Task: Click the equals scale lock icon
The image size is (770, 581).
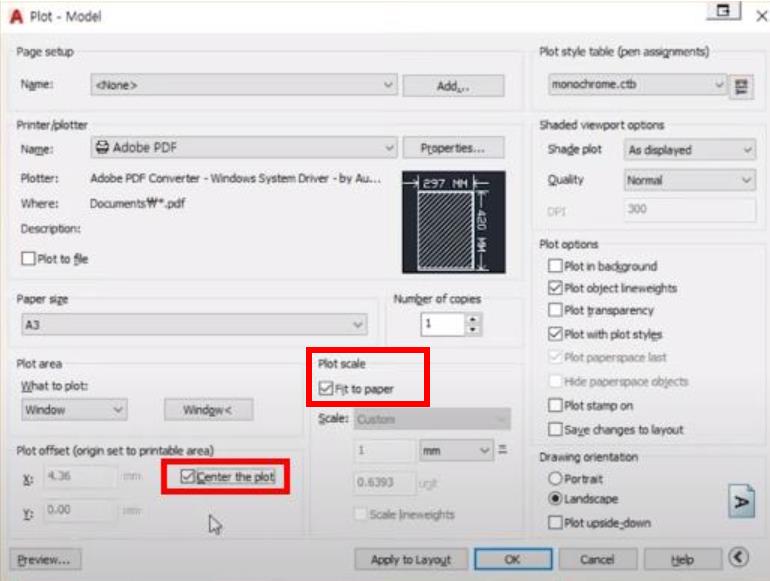Action: click(502, 449)
